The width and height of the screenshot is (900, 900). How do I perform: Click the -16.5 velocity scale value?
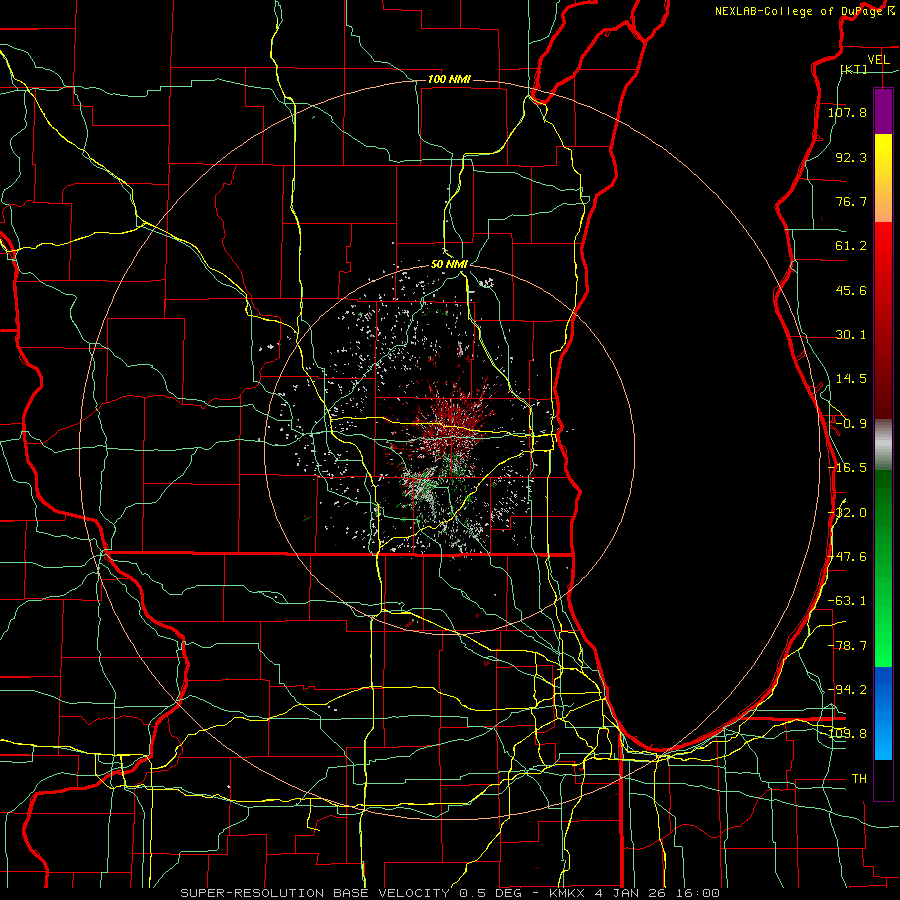pyautogui.click(x=847, y=468)
